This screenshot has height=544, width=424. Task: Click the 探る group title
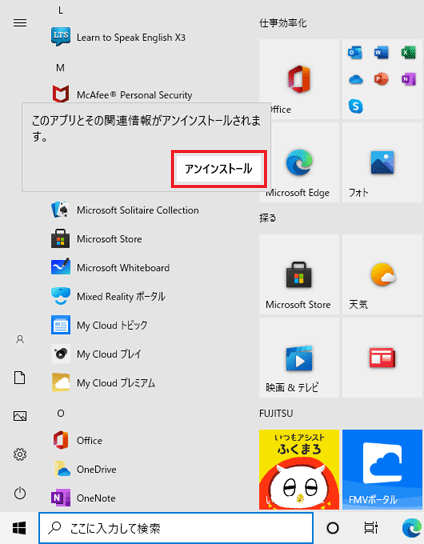click(x=268, y=218)
